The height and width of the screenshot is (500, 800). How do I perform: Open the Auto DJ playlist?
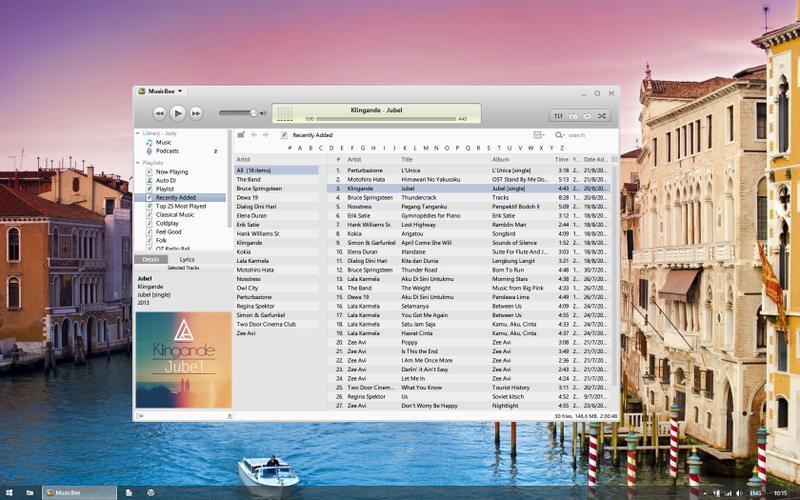(x=166, y=181)
